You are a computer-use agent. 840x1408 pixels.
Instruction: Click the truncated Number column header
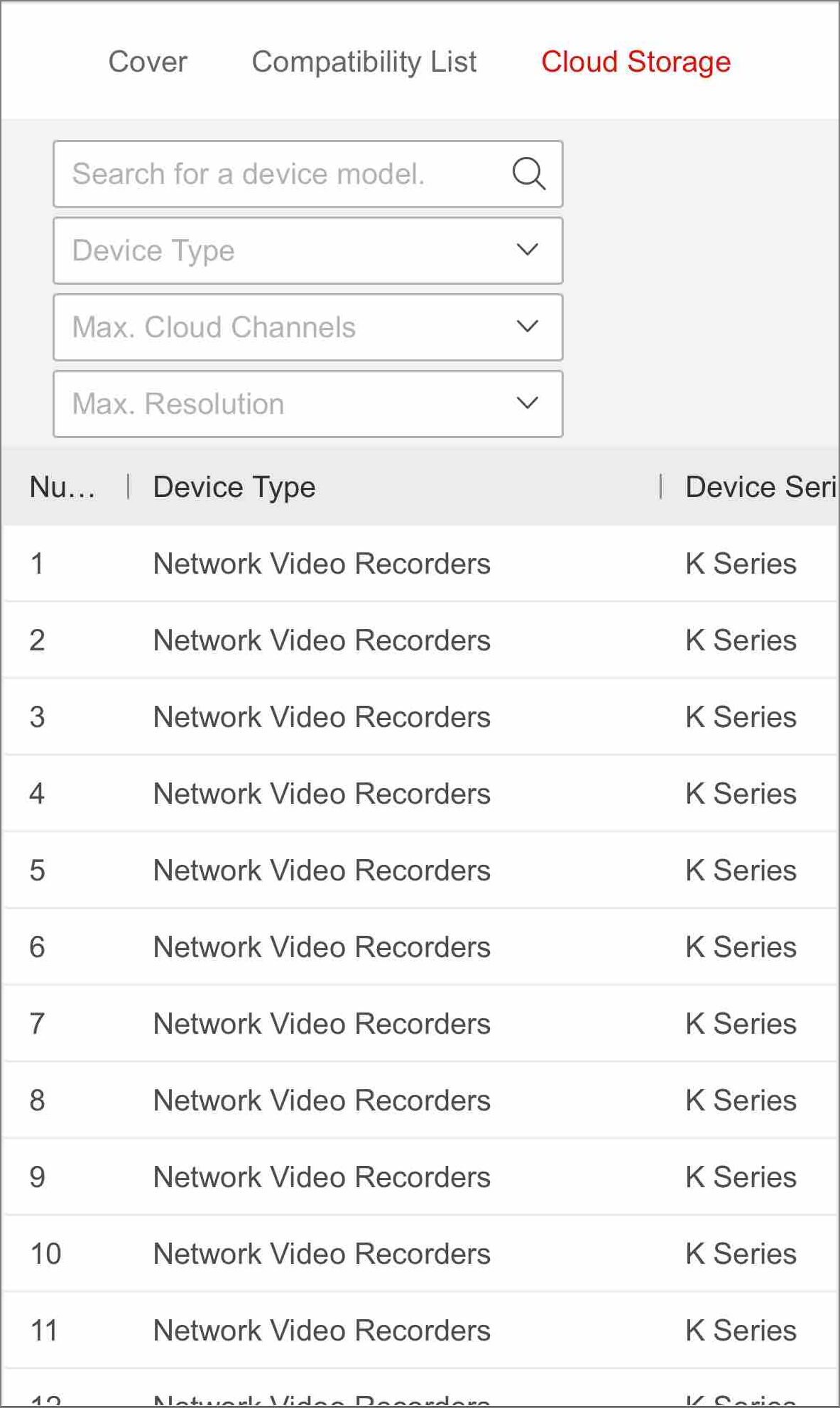(62, 487)
